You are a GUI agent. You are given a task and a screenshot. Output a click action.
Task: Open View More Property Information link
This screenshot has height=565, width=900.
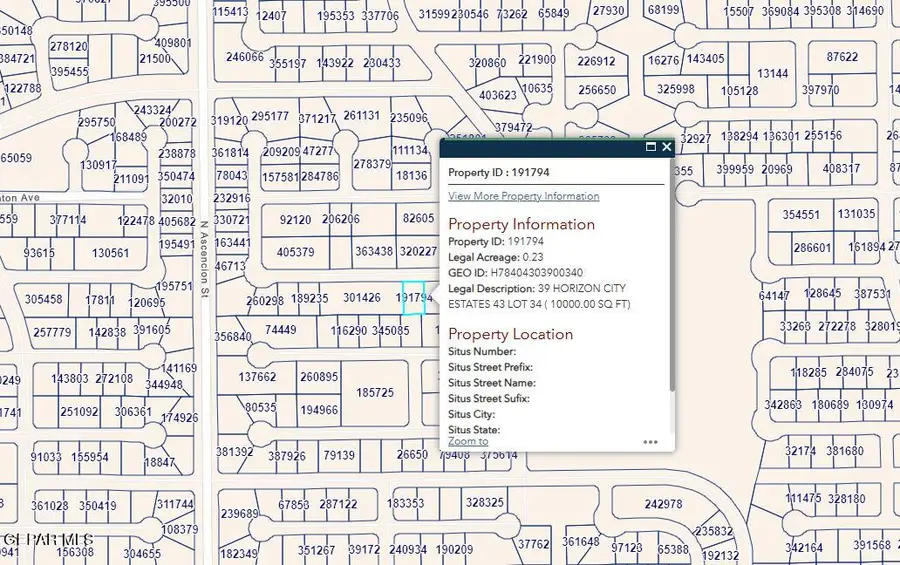pos(523,196)
